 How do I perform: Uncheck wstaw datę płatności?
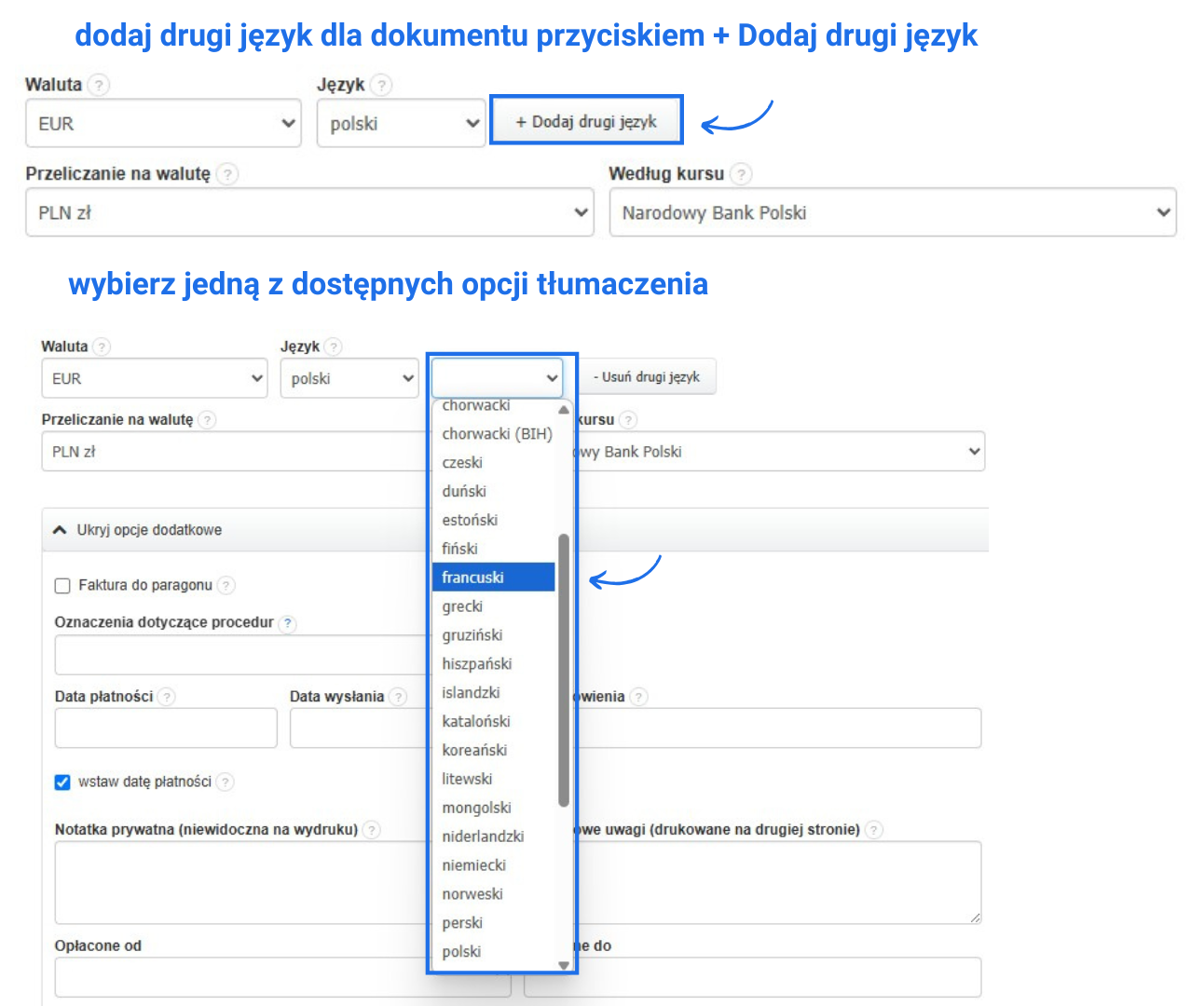click(x=62, y=782)
